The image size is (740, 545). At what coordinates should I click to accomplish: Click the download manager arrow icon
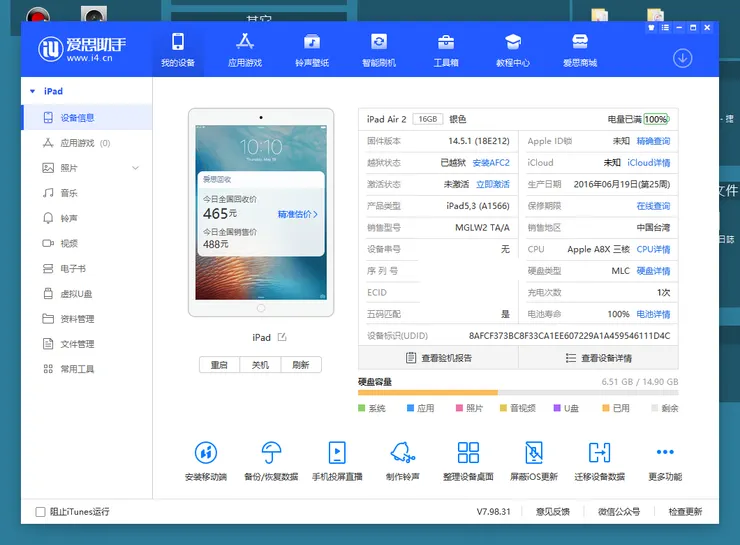(682, 59)
